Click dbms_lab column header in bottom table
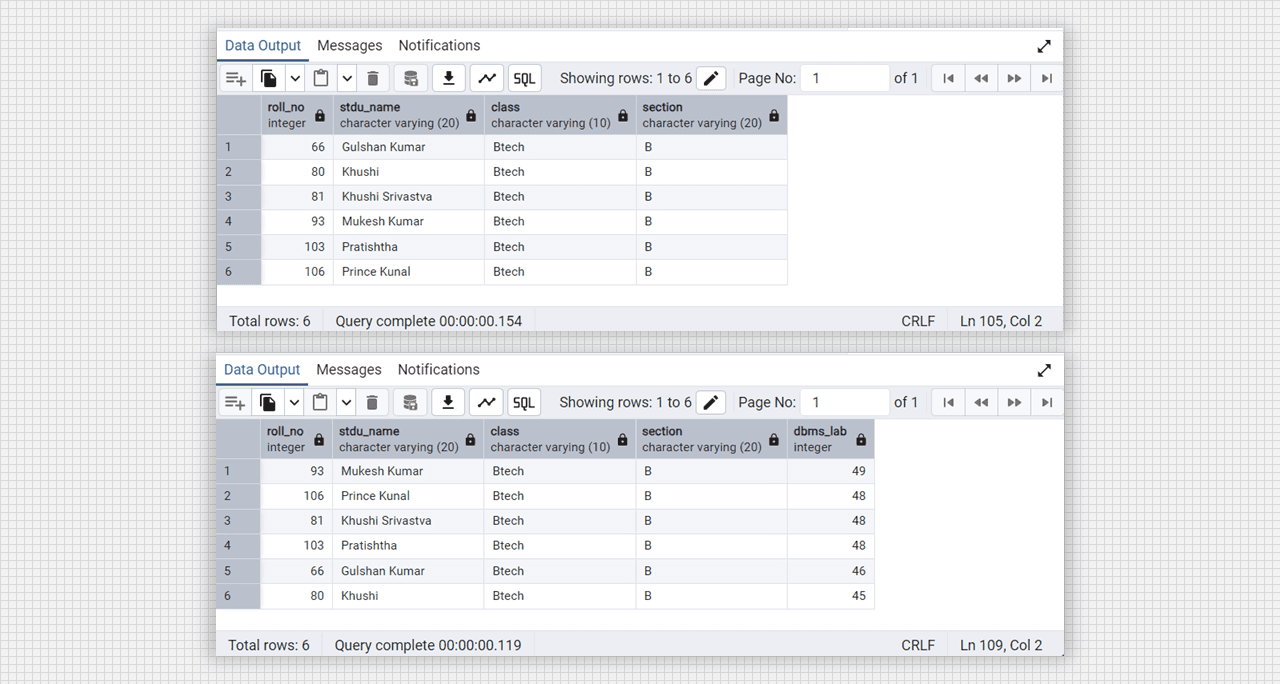 coord(831,439)
